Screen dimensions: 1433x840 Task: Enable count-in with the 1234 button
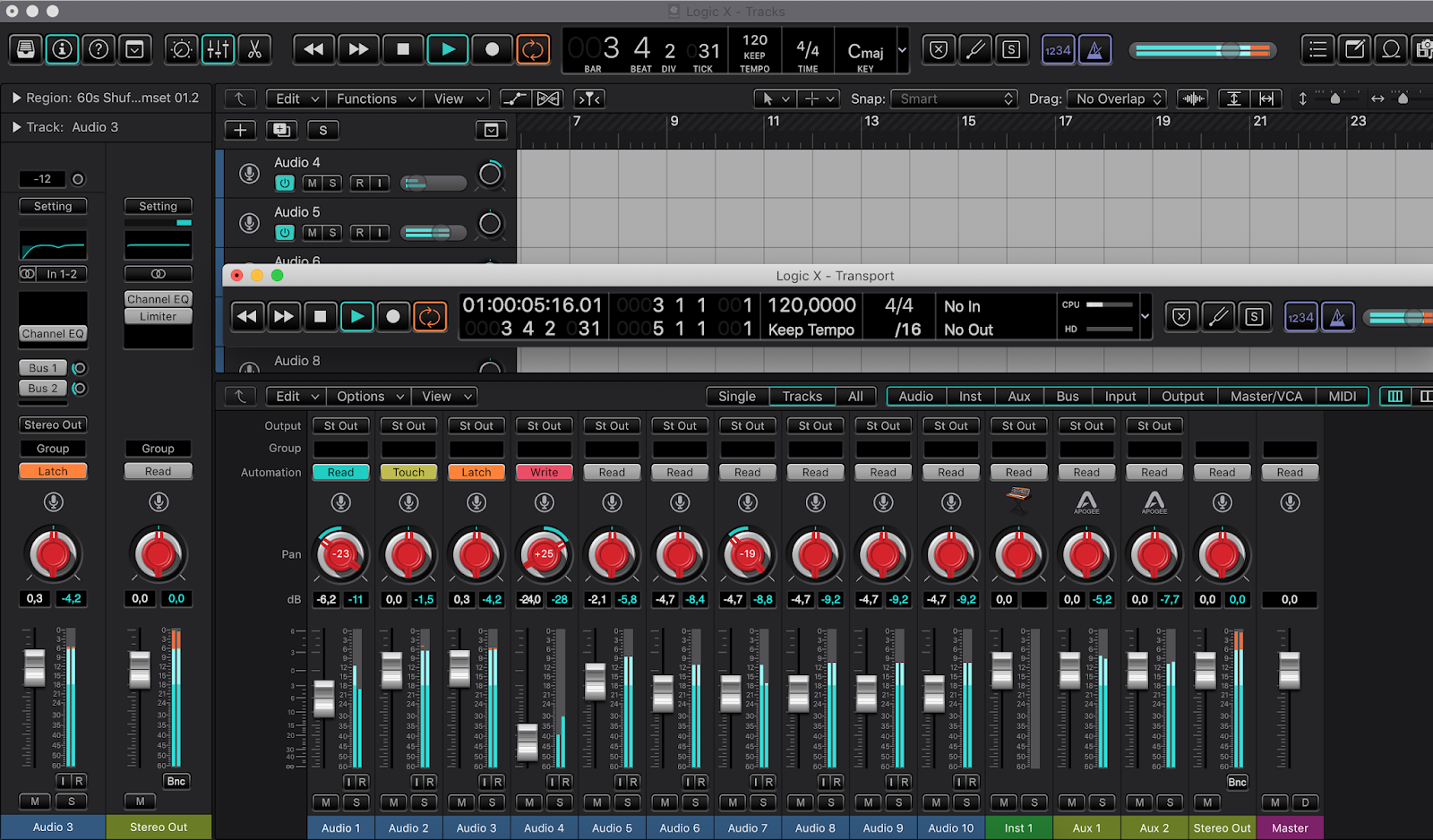[1058, 50]
